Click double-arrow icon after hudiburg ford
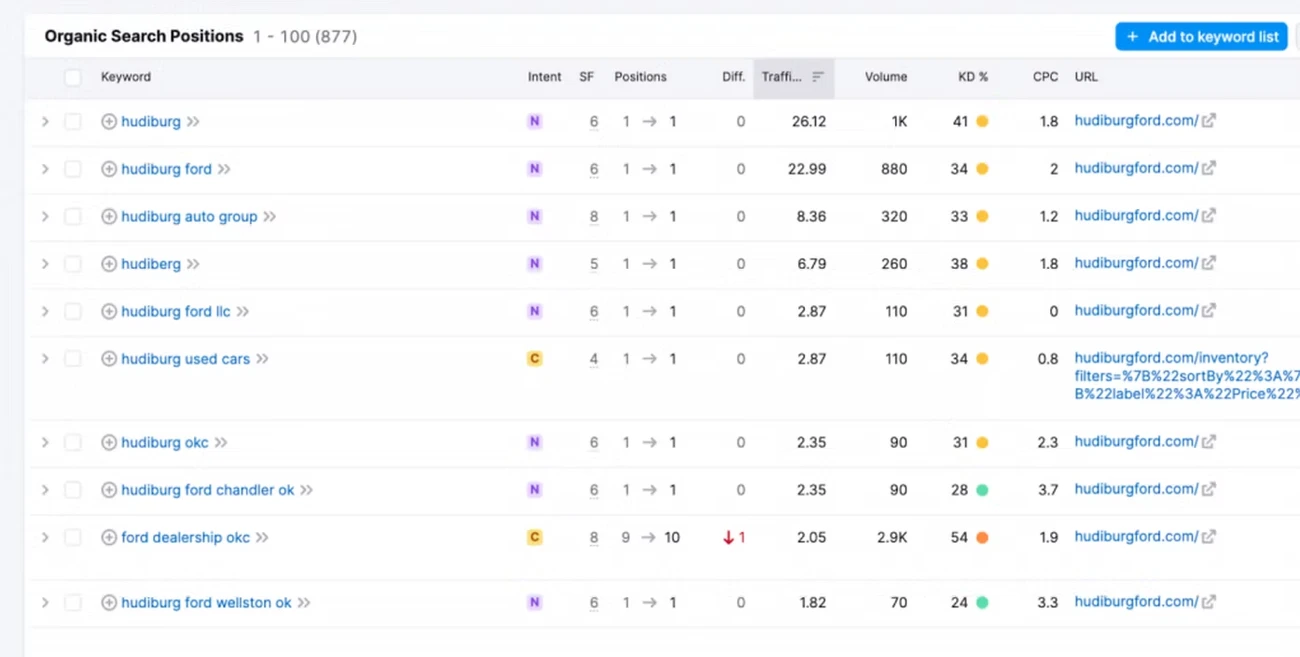The width and height of the screenshot is (1300, 657). [x=224, y=169]
